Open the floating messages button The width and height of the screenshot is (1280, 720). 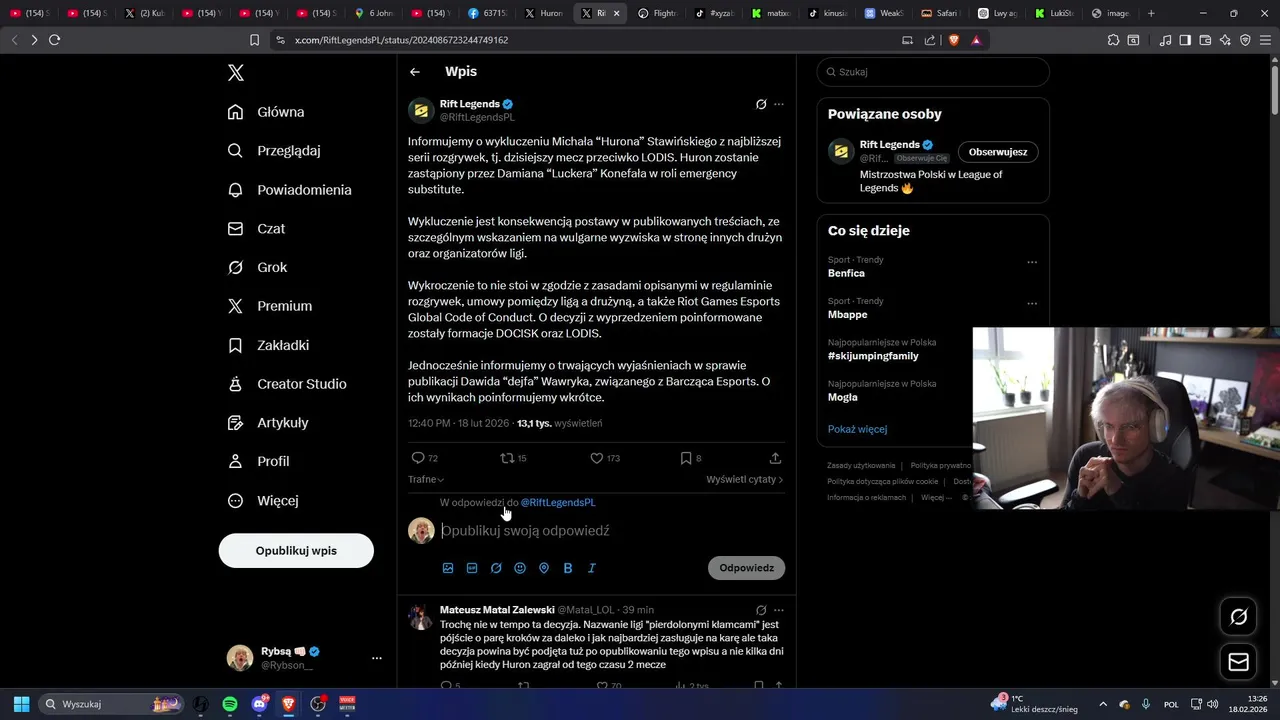click(x=1238, y=662)
